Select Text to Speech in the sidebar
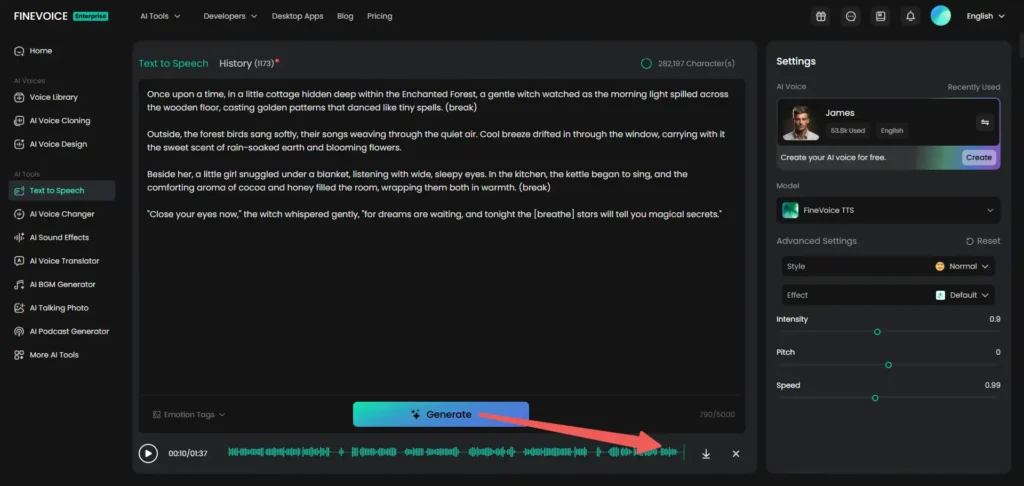Viewport: 1024px width, 486px height. point(62,191)
